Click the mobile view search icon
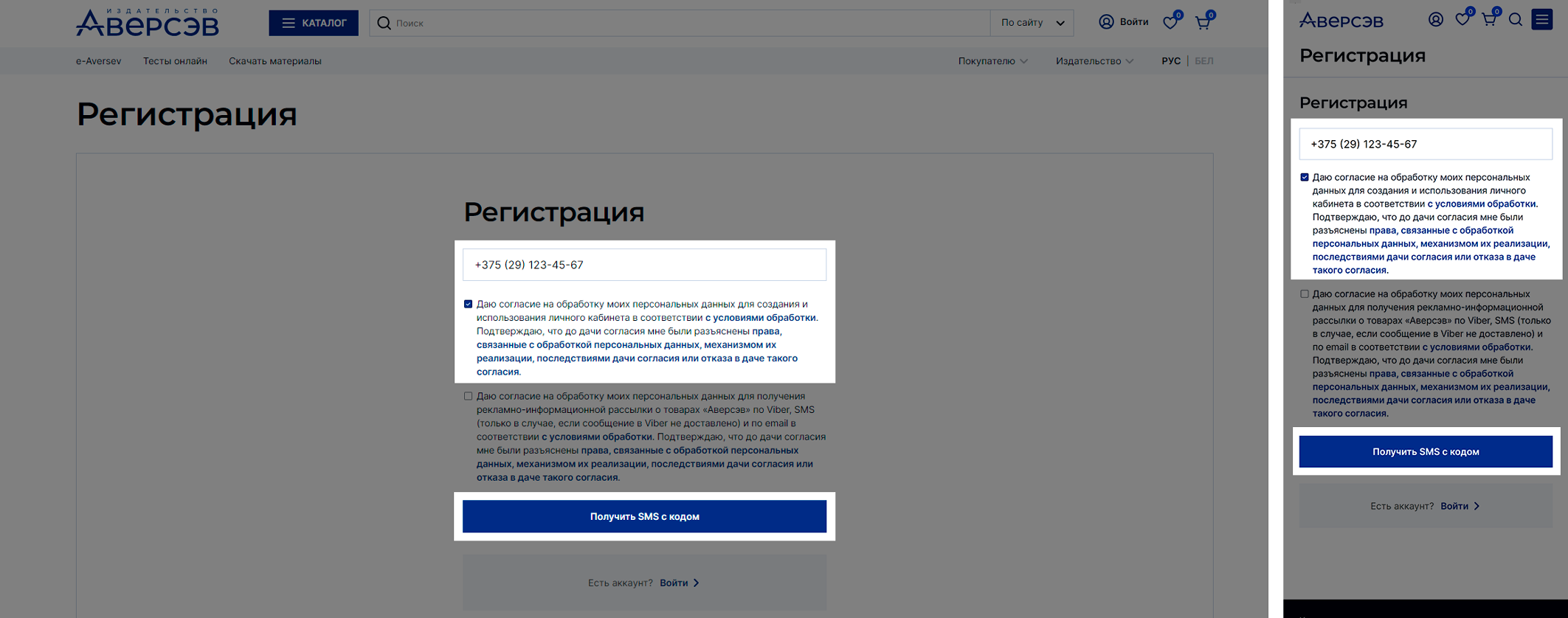This screenshot has width=1568, height=618. [x=1515, y=20]
